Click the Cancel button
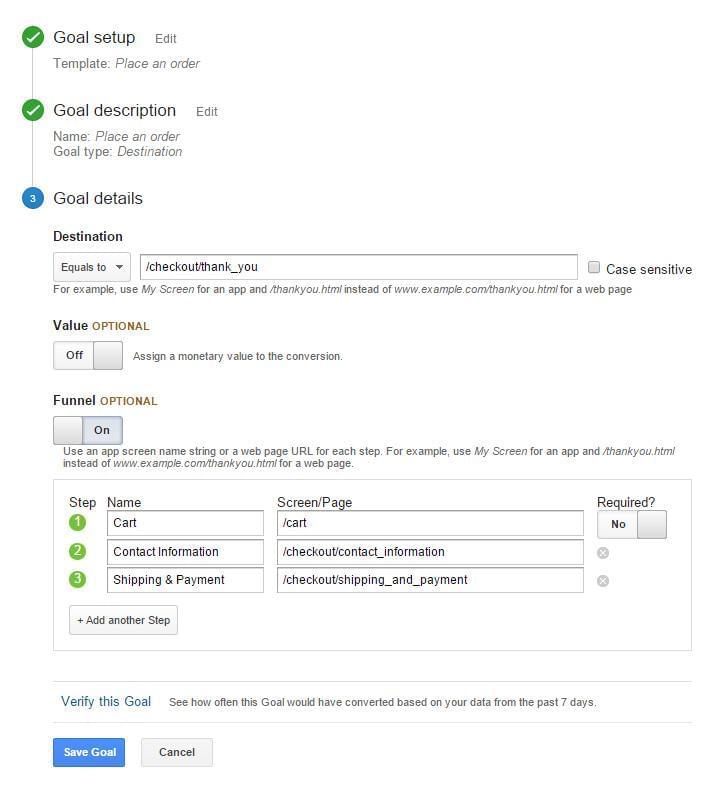Image resolution: width=726 pixels, height=798 pixels. click(x=177, y=752)
